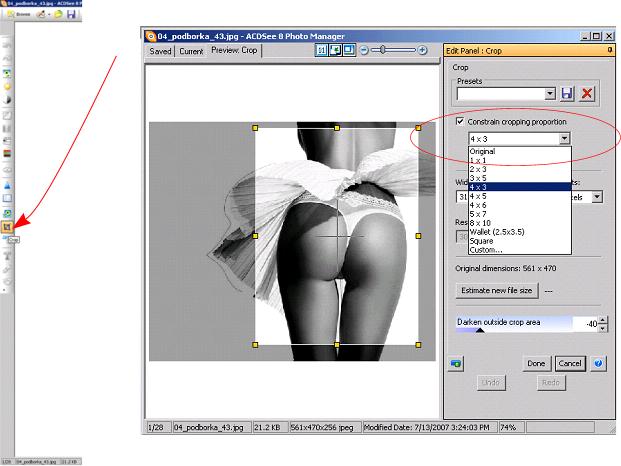Click the save preset floppy disk icon
Screen dimensions: 621x466
(x=568, y=93)
